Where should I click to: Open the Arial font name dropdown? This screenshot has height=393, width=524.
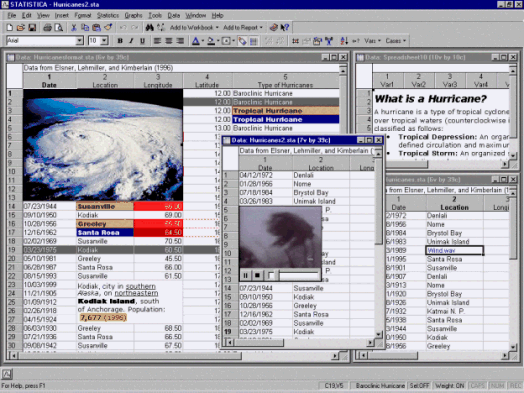(x=79, y=41)
